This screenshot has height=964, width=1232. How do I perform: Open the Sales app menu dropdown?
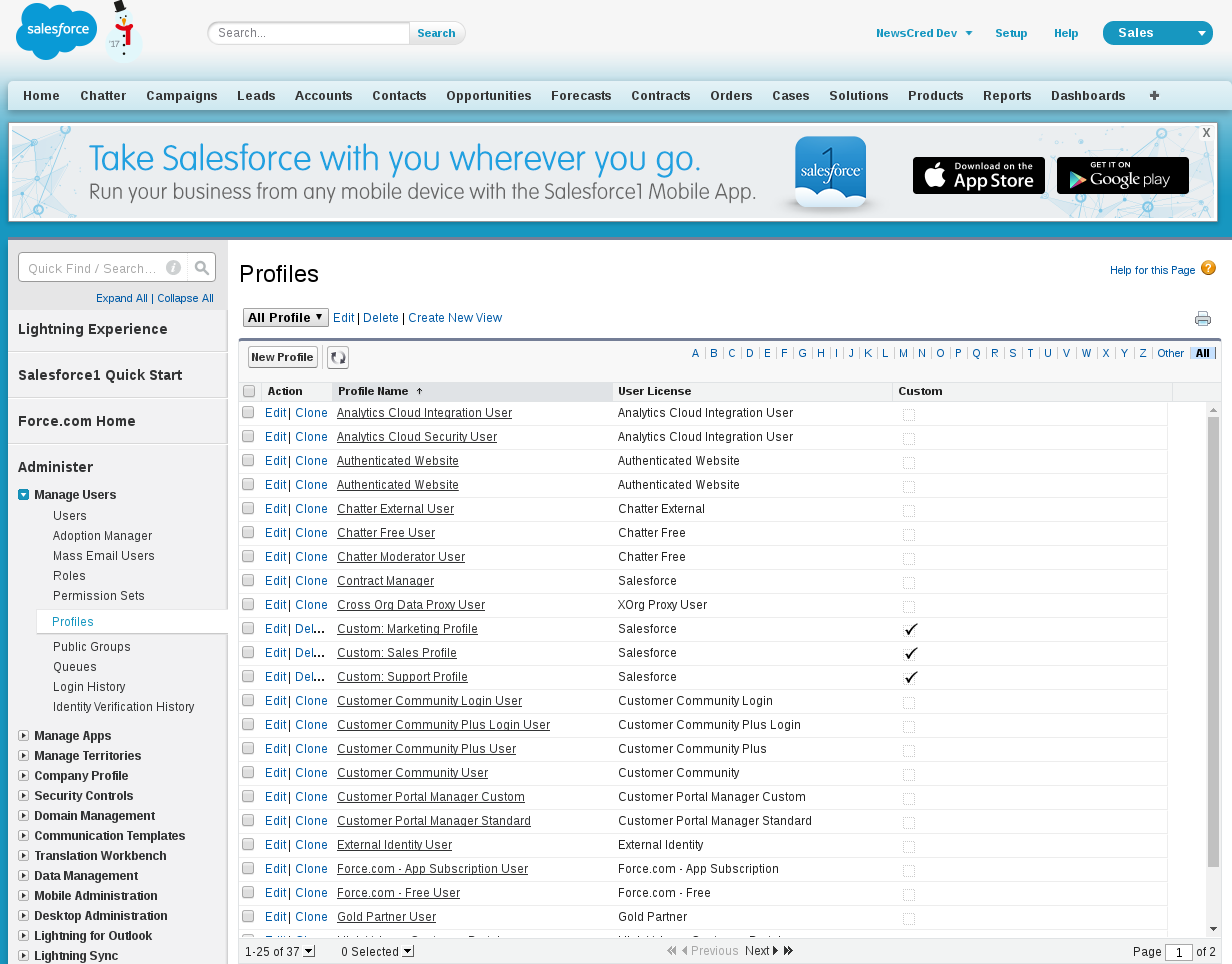[1157, 33]
